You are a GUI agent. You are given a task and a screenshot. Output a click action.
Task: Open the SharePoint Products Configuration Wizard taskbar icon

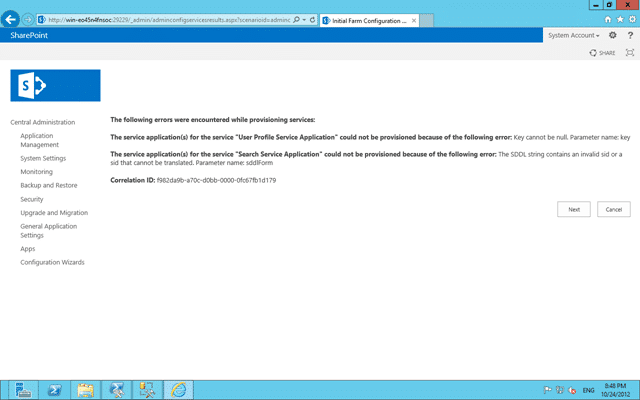point(147,390)
